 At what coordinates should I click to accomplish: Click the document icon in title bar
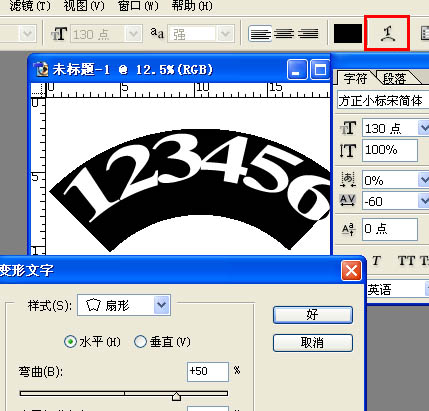[x=41, y=69]
